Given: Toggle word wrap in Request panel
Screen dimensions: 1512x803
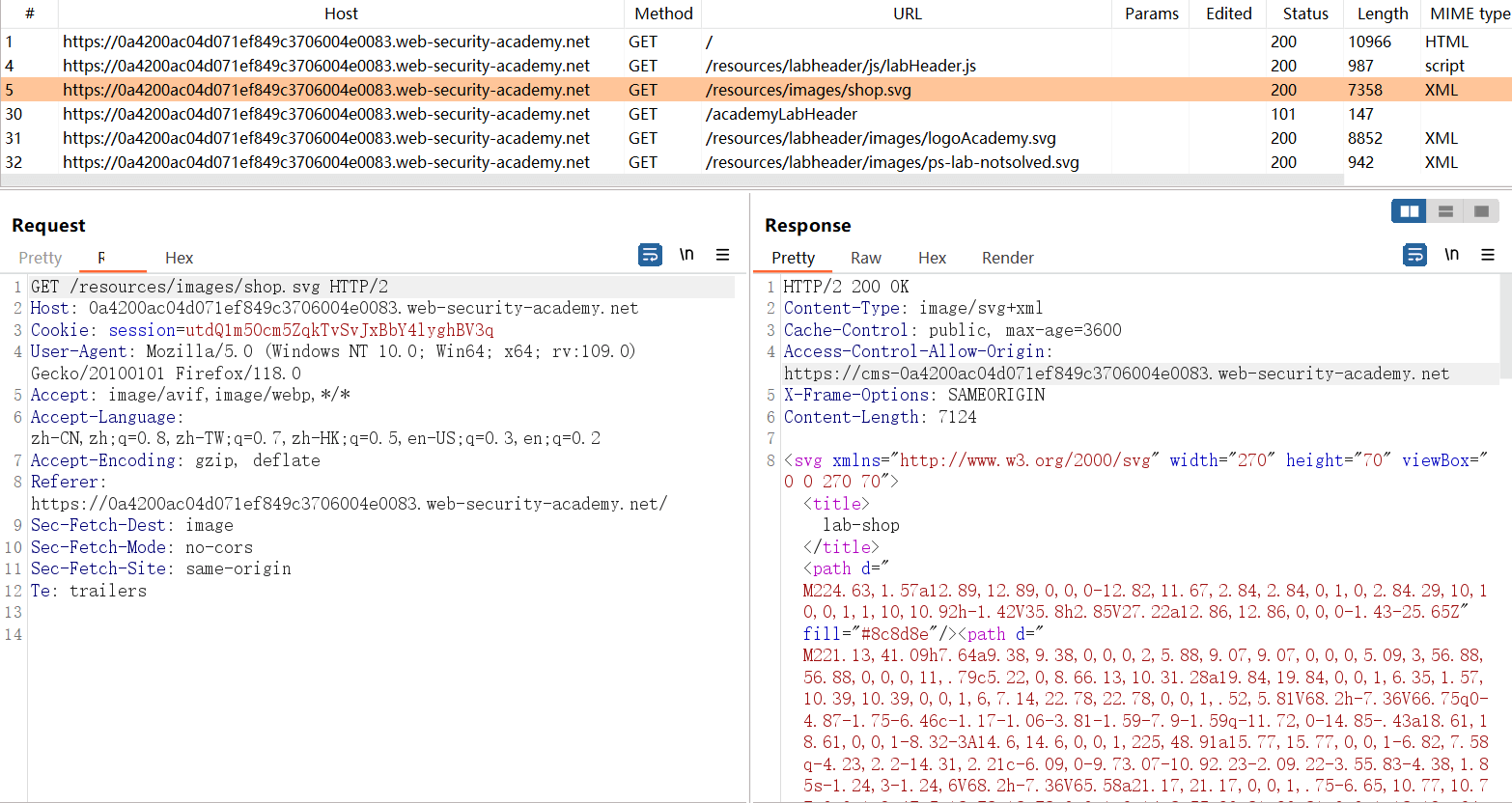Looking at the screenshot, I should click(650, 255).
